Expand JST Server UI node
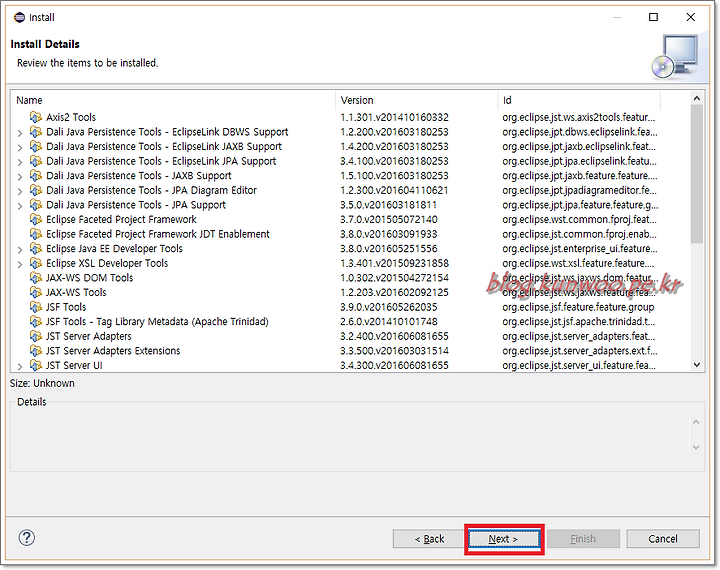The image size is (720, 570). tap(20, 367)
